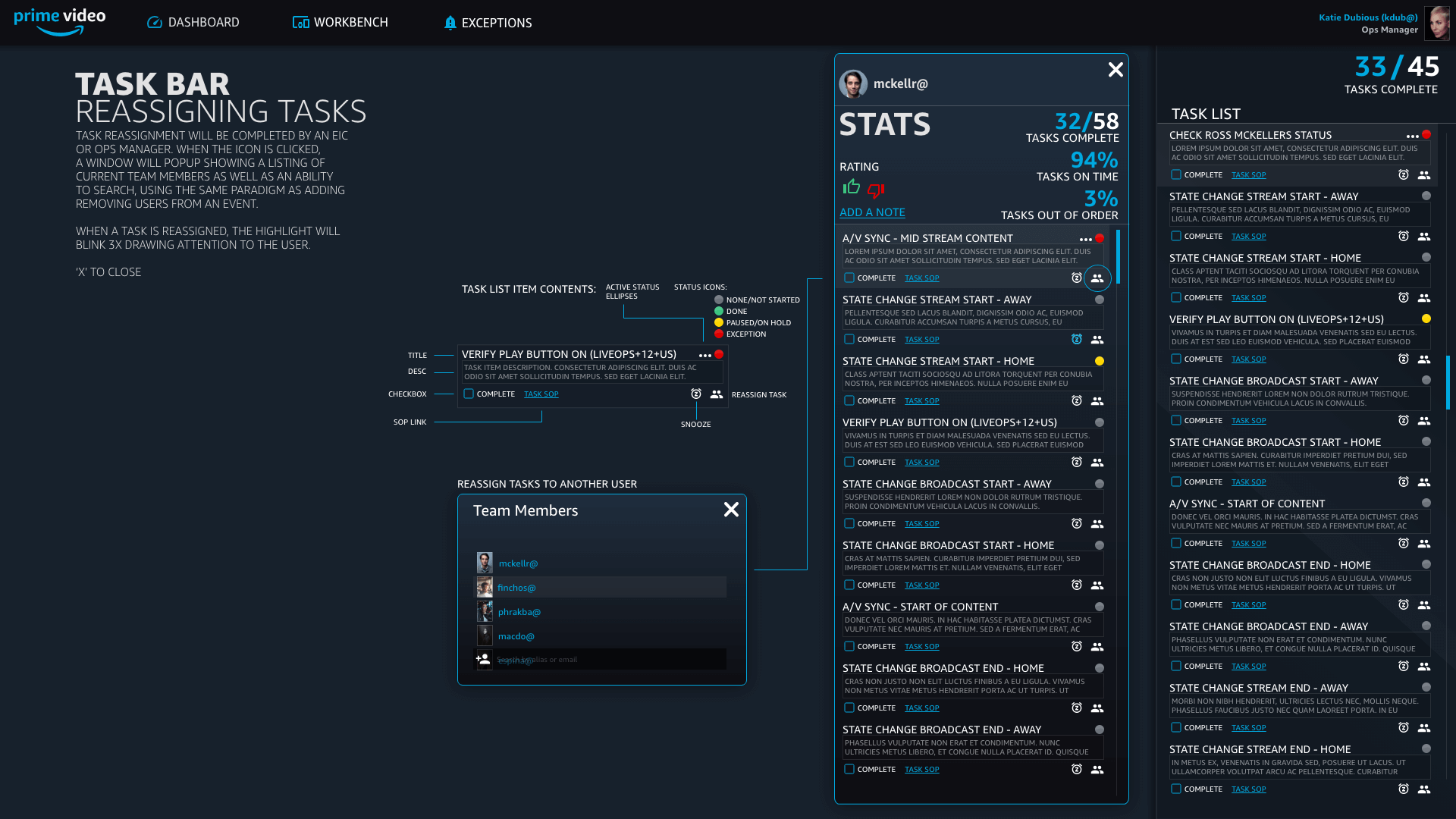This screenshot has height=819, width=1456.
Task: Check Complete for A/V Sync Mid Stream Content
Action: (849, 278)
